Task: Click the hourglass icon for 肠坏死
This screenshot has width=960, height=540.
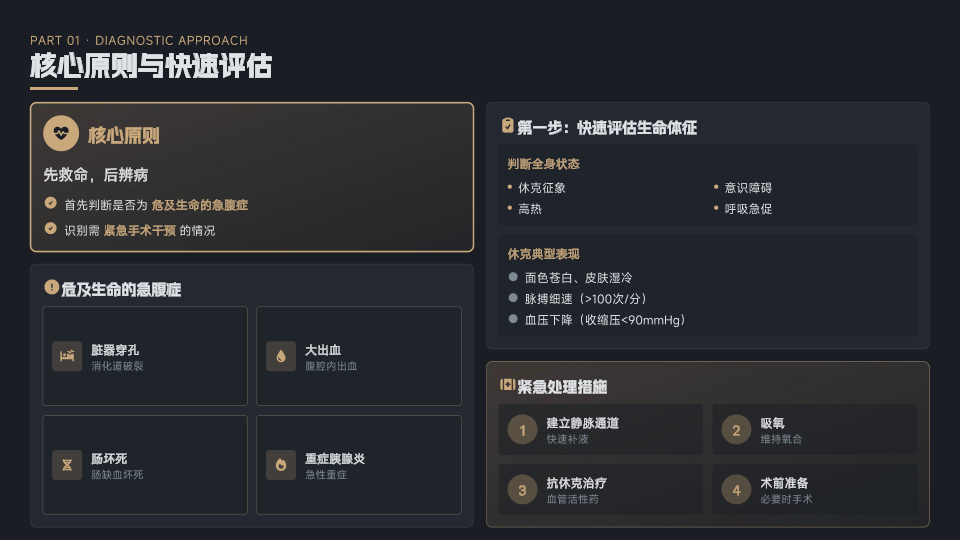Action: click(67, 465)
